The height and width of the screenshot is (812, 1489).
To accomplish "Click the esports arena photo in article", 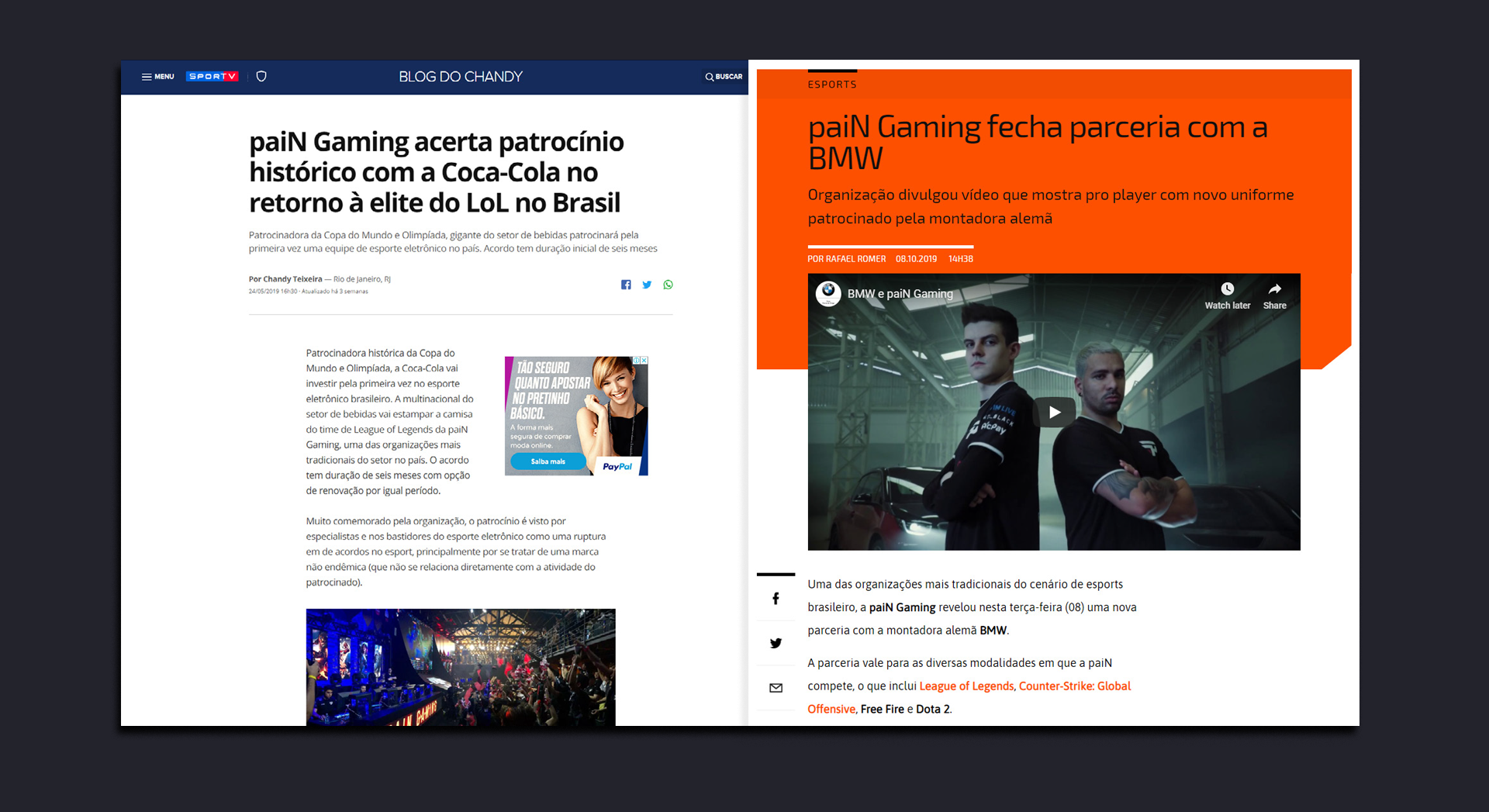I will (x=461, y=667).
